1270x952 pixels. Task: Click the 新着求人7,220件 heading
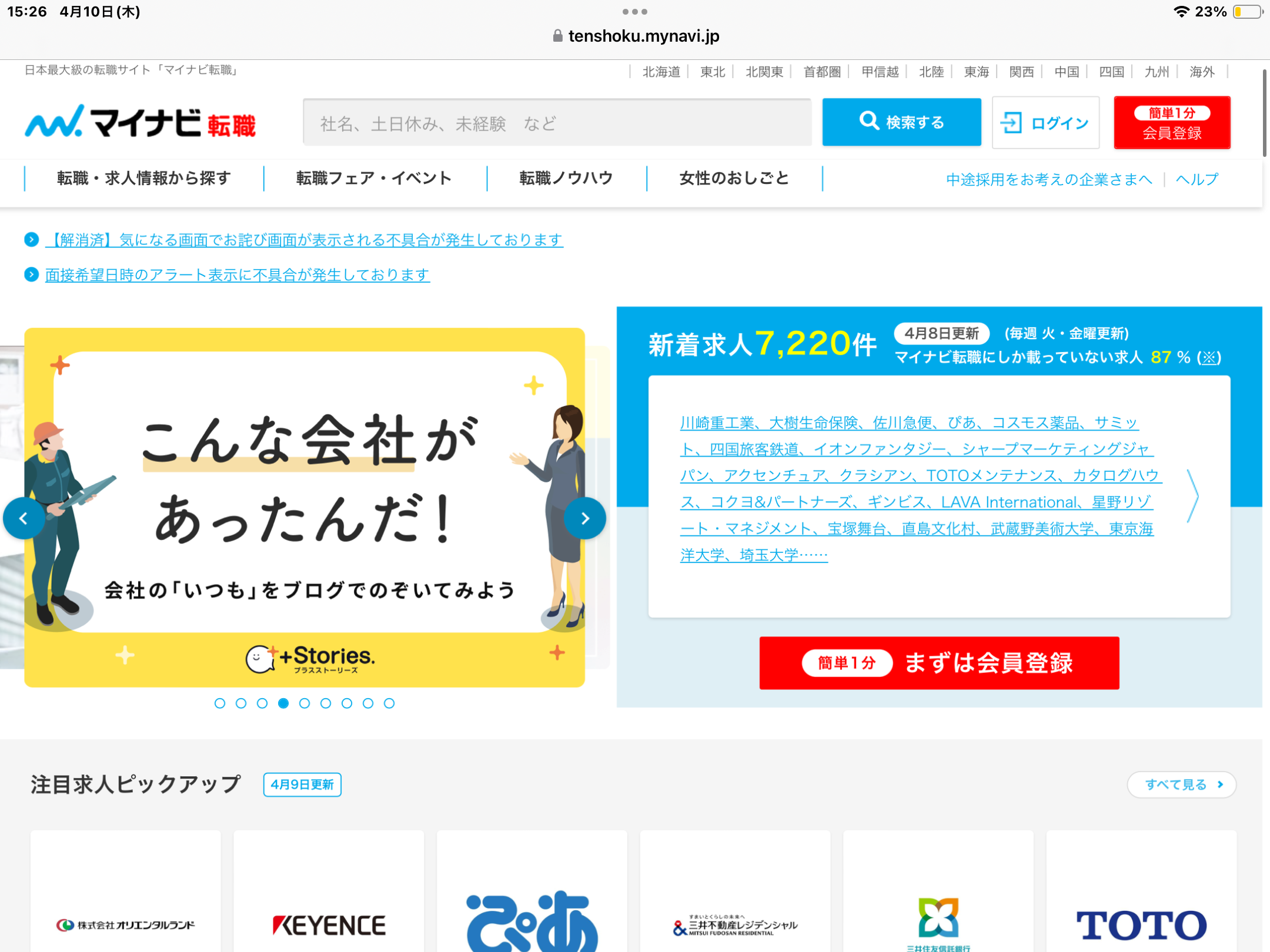coord(763,344)
